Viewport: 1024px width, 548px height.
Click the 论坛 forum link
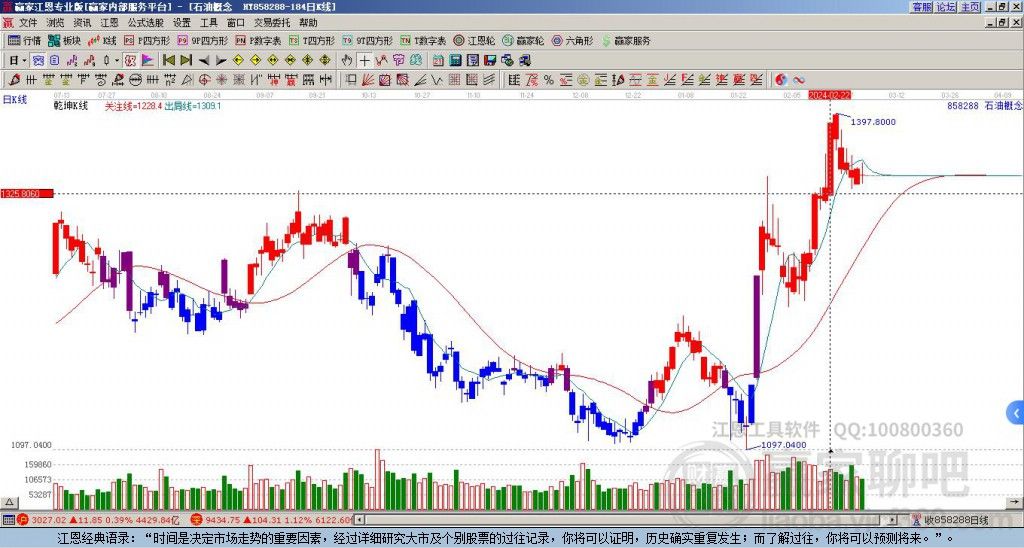[946, 7]
